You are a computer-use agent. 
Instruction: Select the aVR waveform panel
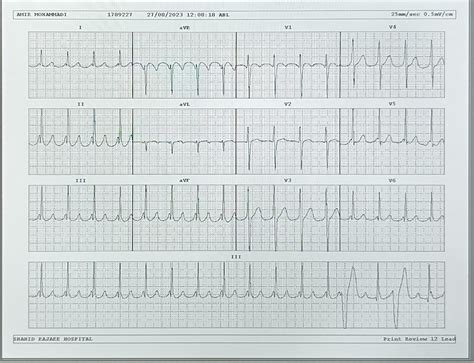(x=184, y=65)
